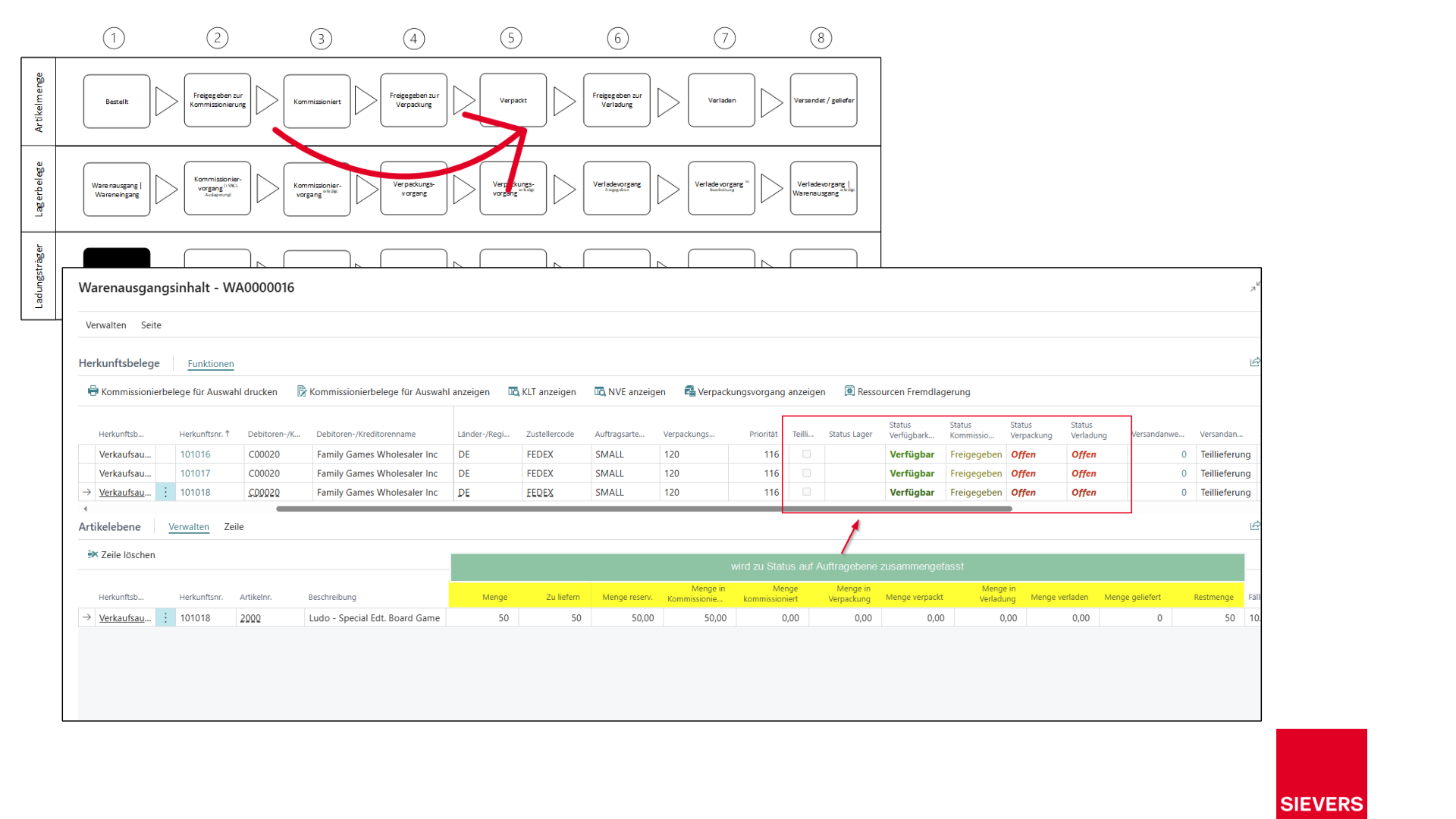1456x819 pixels.
Task: Click Kommissionierbelege für Auswahl drucken
Action: coord(189,391)
